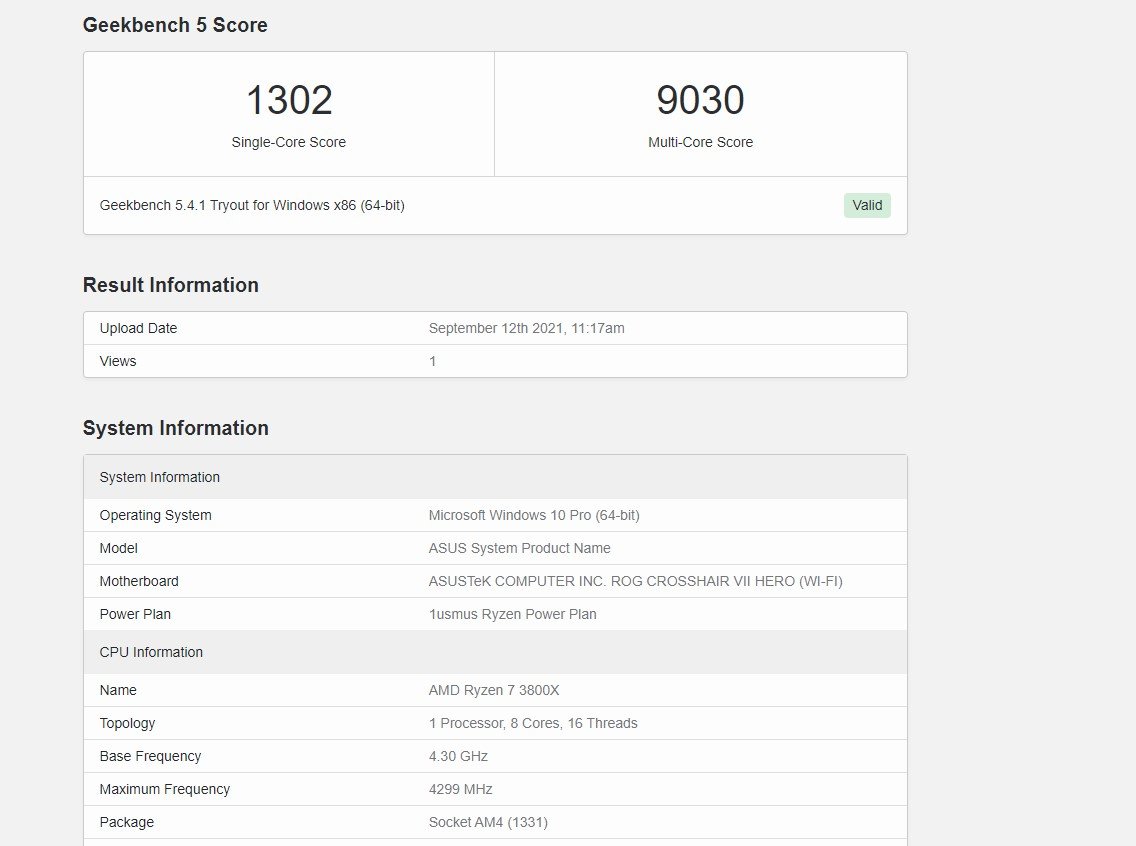Click the Model label
This screenshot has width=1136, height=846.
click(x=119, y=548)
